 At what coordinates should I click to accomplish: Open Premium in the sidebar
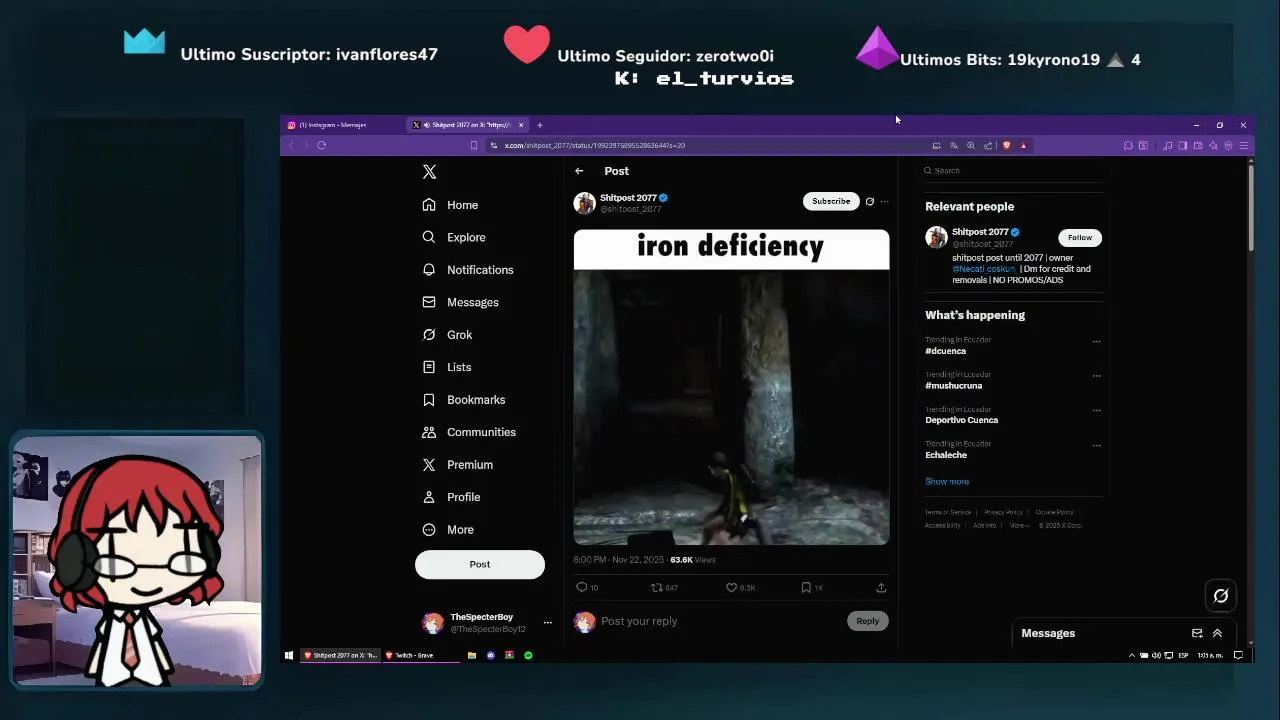click(x=458, y=465)
